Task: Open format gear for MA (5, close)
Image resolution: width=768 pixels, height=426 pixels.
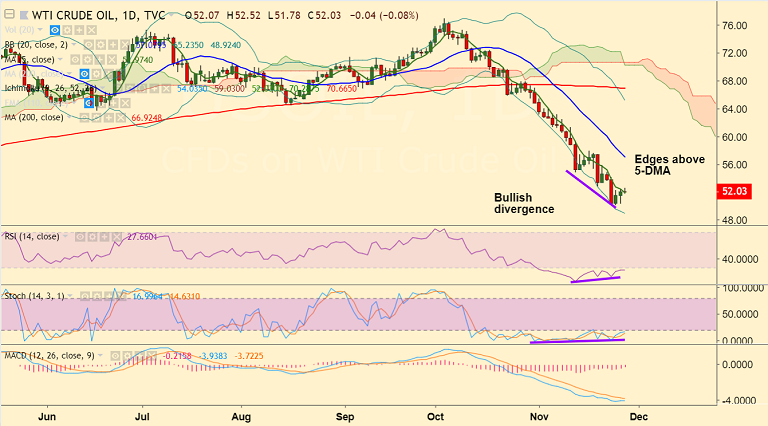Action: point(88,60)
